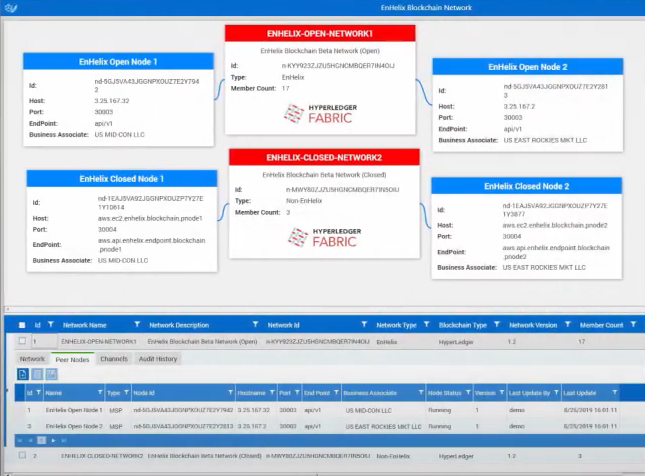
Task: Open filter on the Network Name column
Action: (135, 325)
